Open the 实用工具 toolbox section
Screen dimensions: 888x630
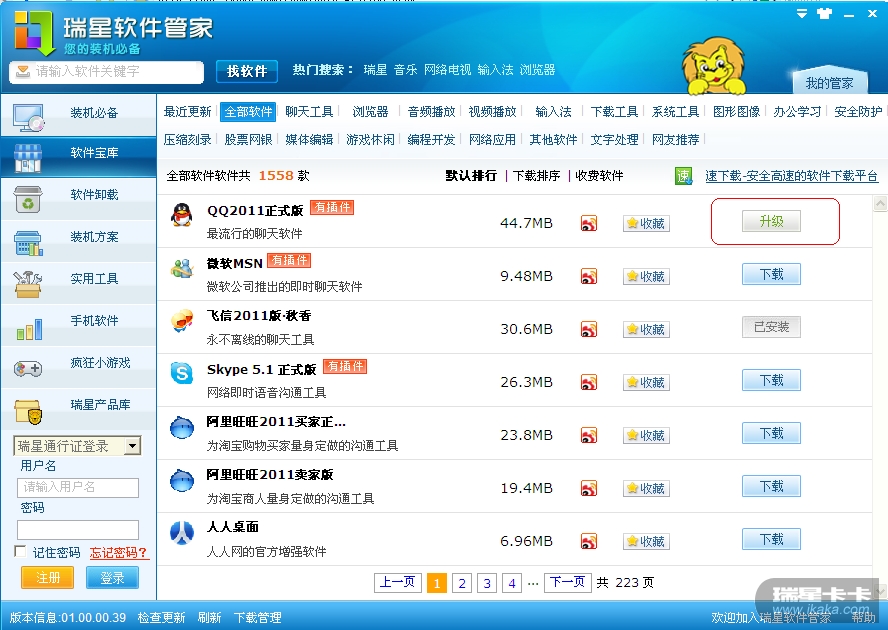[78, 283]
